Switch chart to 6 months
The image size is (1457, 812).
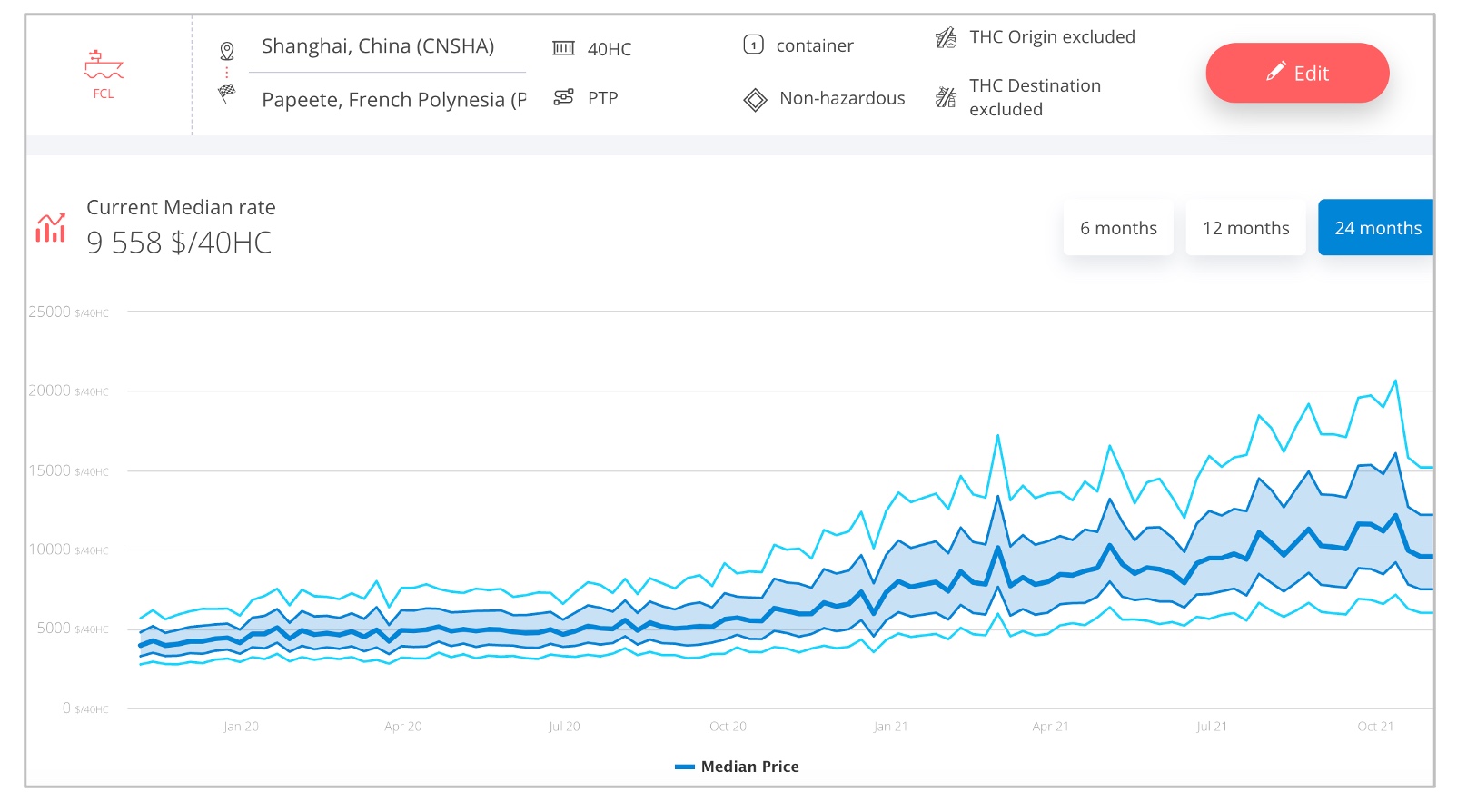point(1118,228)
